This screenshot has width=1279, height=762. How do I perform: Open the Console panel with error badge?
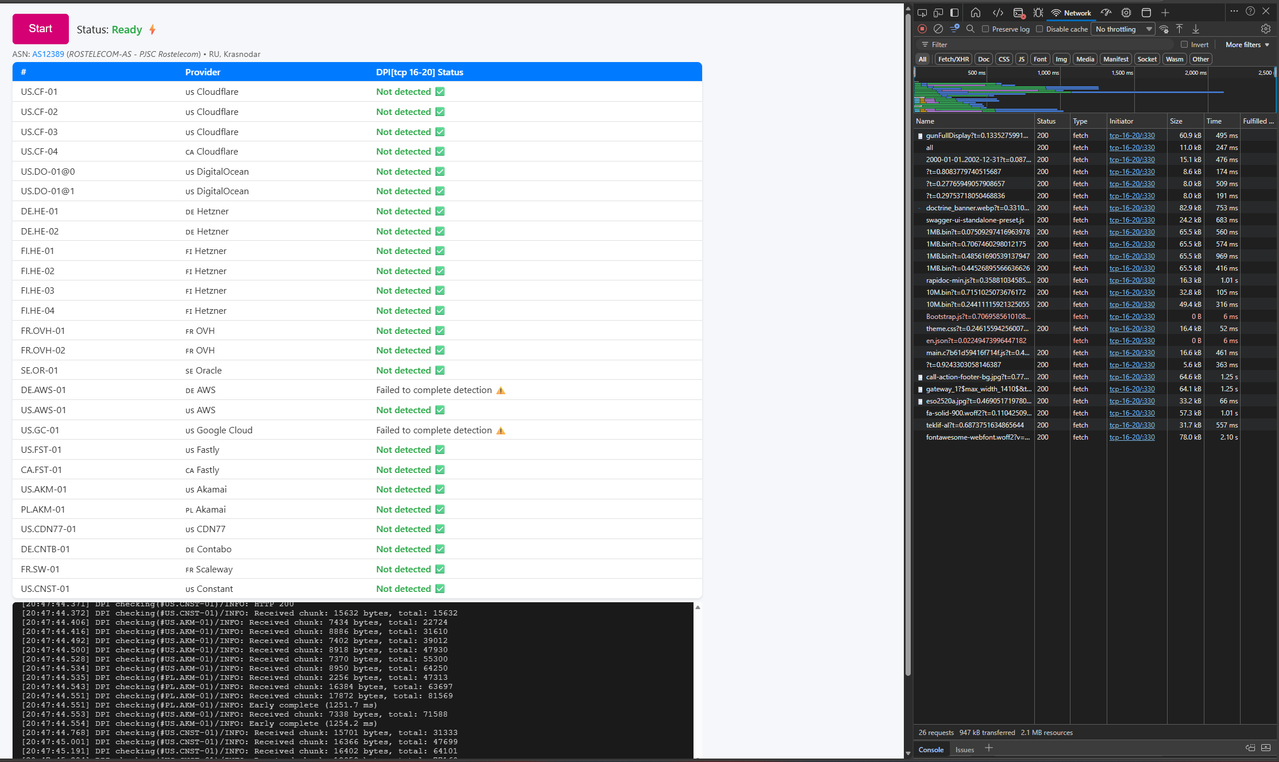click(1019, 13)
